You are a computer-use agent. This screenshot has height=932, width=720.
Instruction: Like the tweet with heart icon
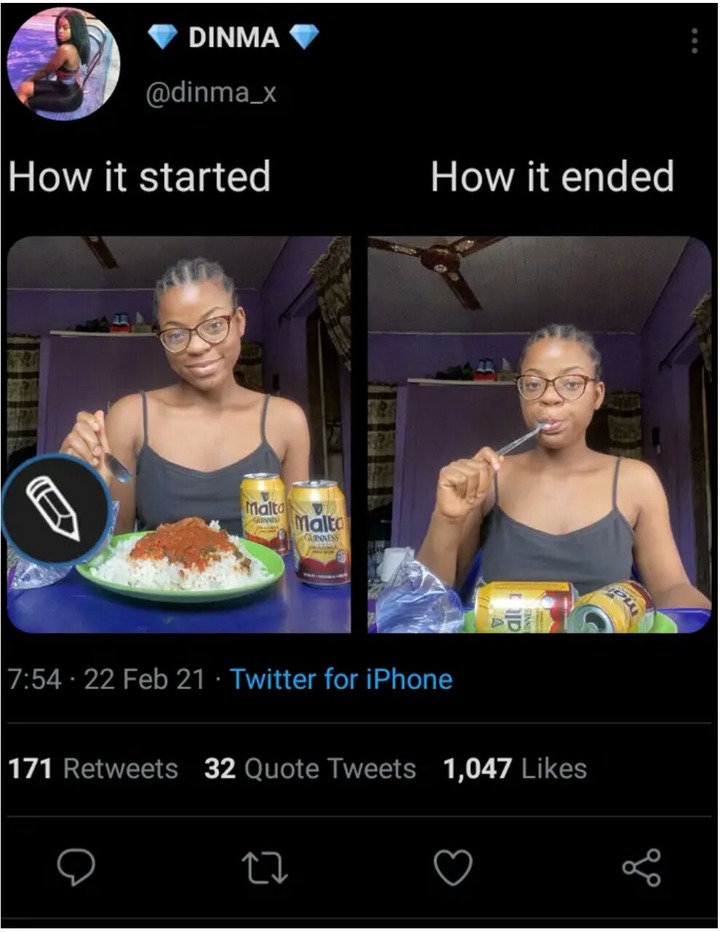coord(453,868)
